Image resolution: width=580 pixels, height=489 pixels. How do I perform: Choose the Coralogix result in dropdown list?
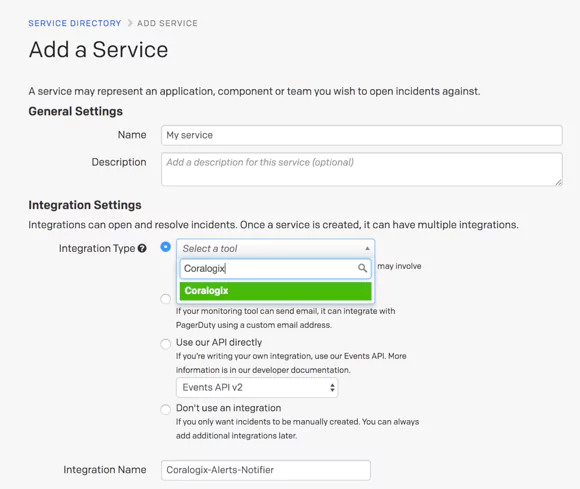tap(276, 291)
